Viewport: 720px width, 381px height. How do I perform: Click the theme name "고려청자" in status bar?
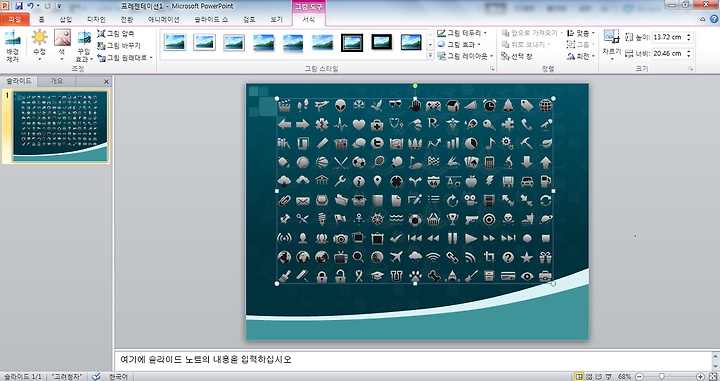67,376
